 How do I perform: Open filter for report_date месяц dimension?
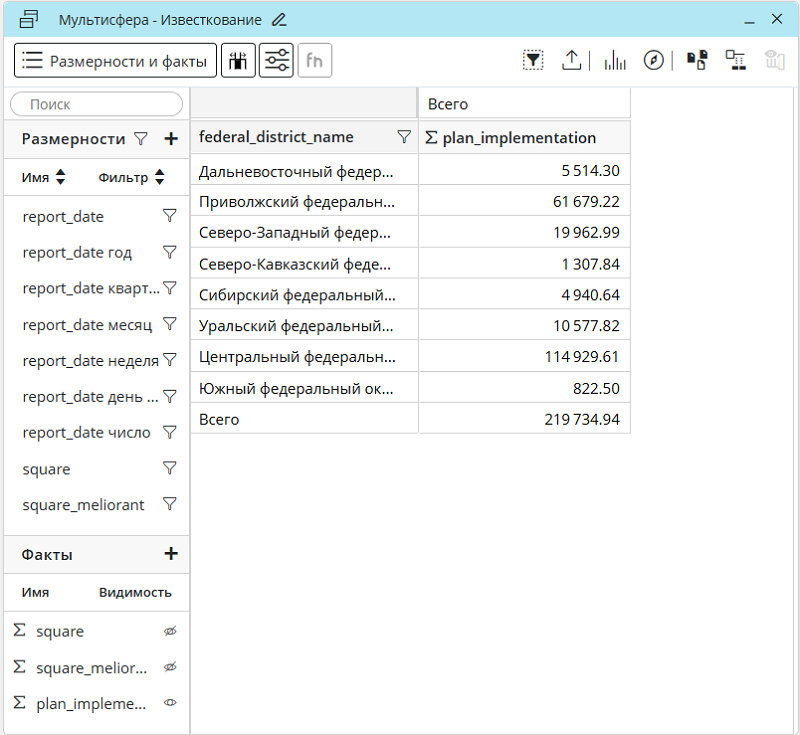tap(170, 325)
